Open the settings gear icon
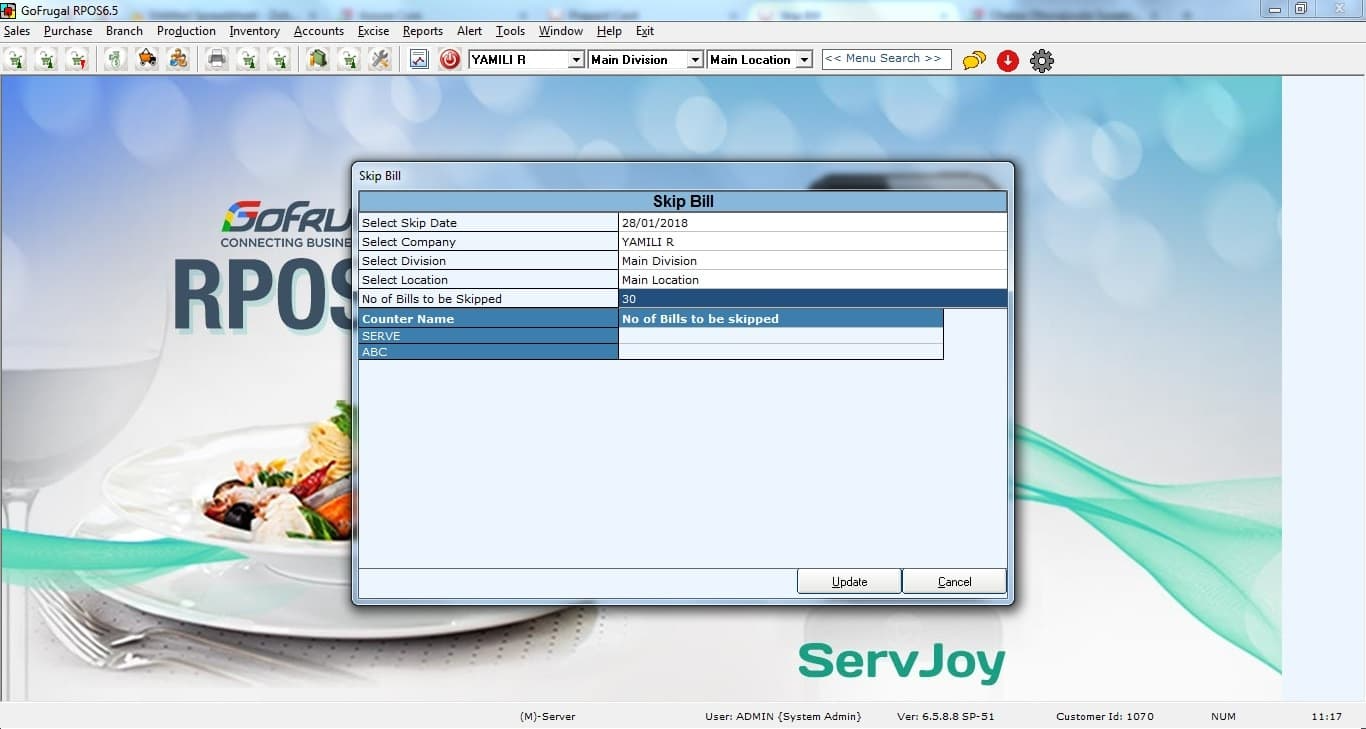The image size is (1366, 729). 1042,61
